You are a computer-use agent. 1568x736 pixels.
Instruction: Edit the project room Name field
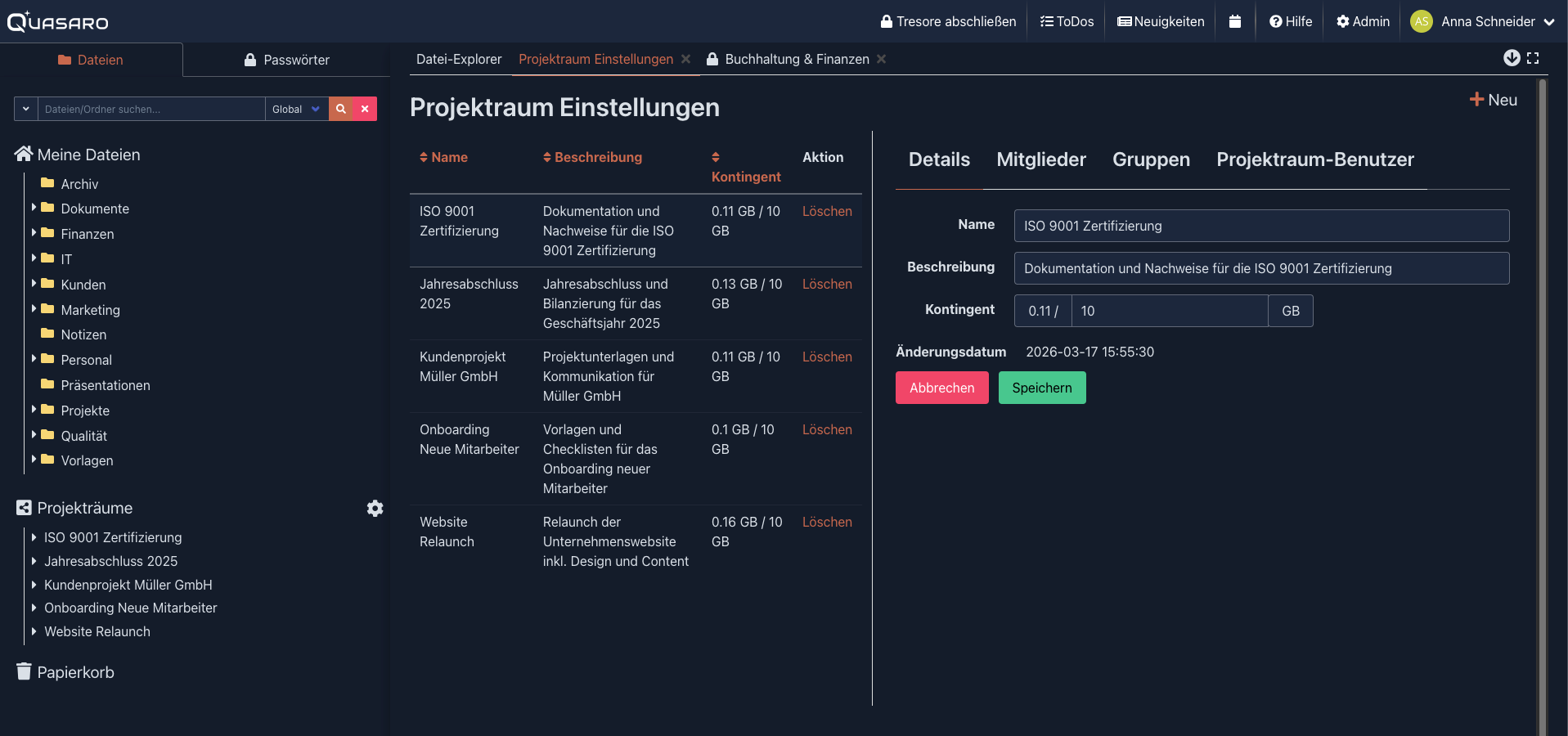(1261, 226)
